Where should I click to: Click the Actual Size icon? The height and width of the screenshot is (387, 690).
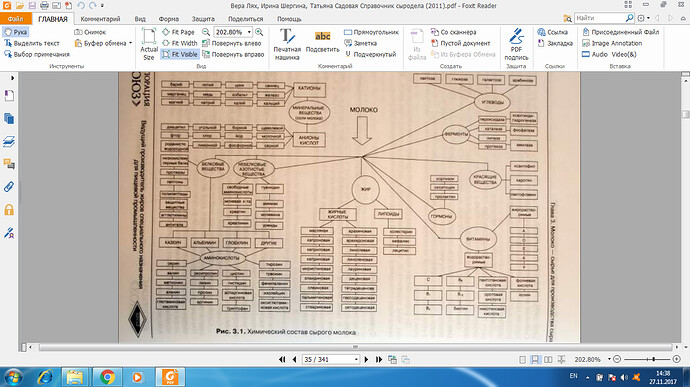(x=149, y=44)
